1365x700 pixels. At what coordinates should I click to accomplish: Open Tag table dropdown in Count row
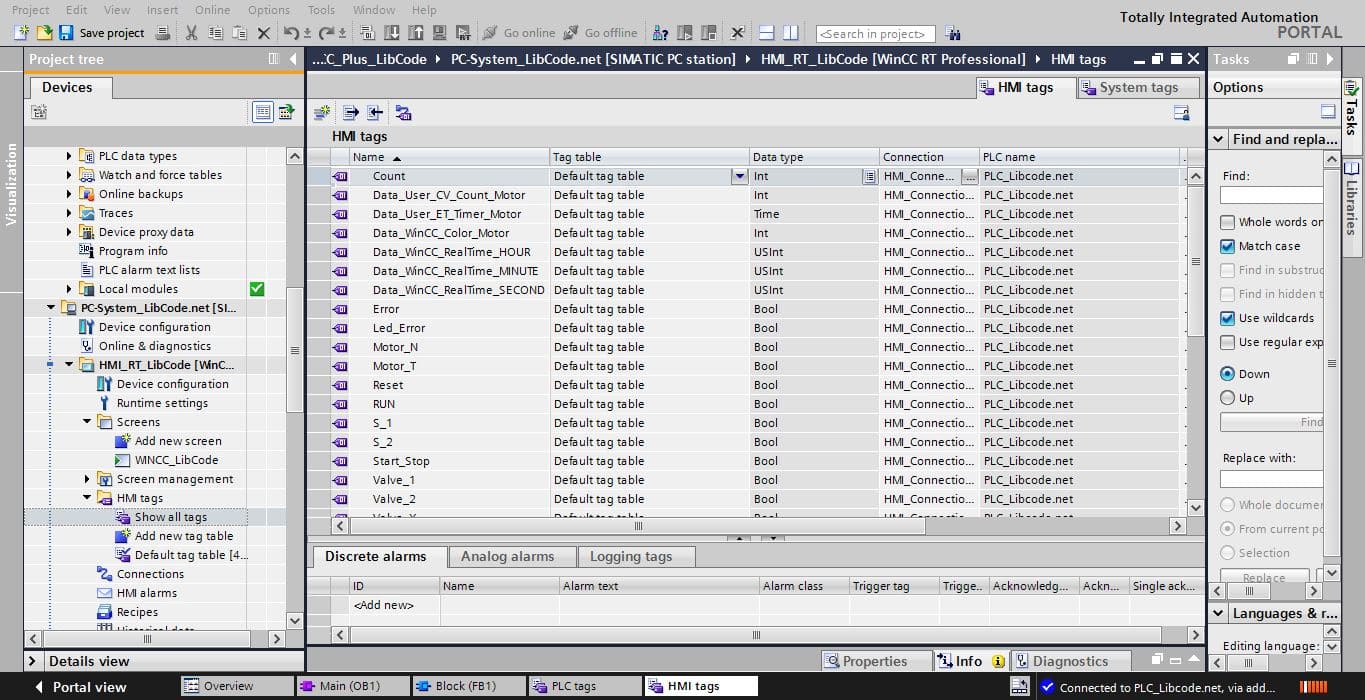click(x=739, y=176)
